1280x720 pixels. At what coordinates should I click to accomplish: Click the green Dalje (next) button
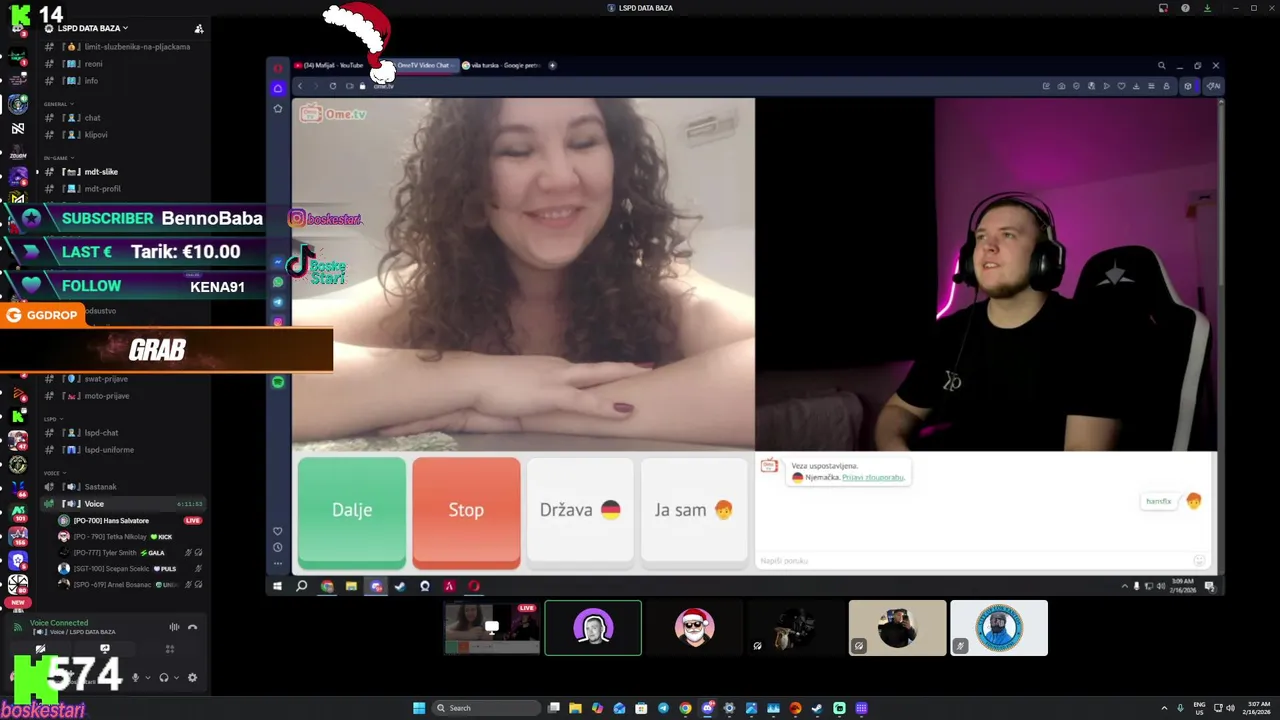coord(352,513)
